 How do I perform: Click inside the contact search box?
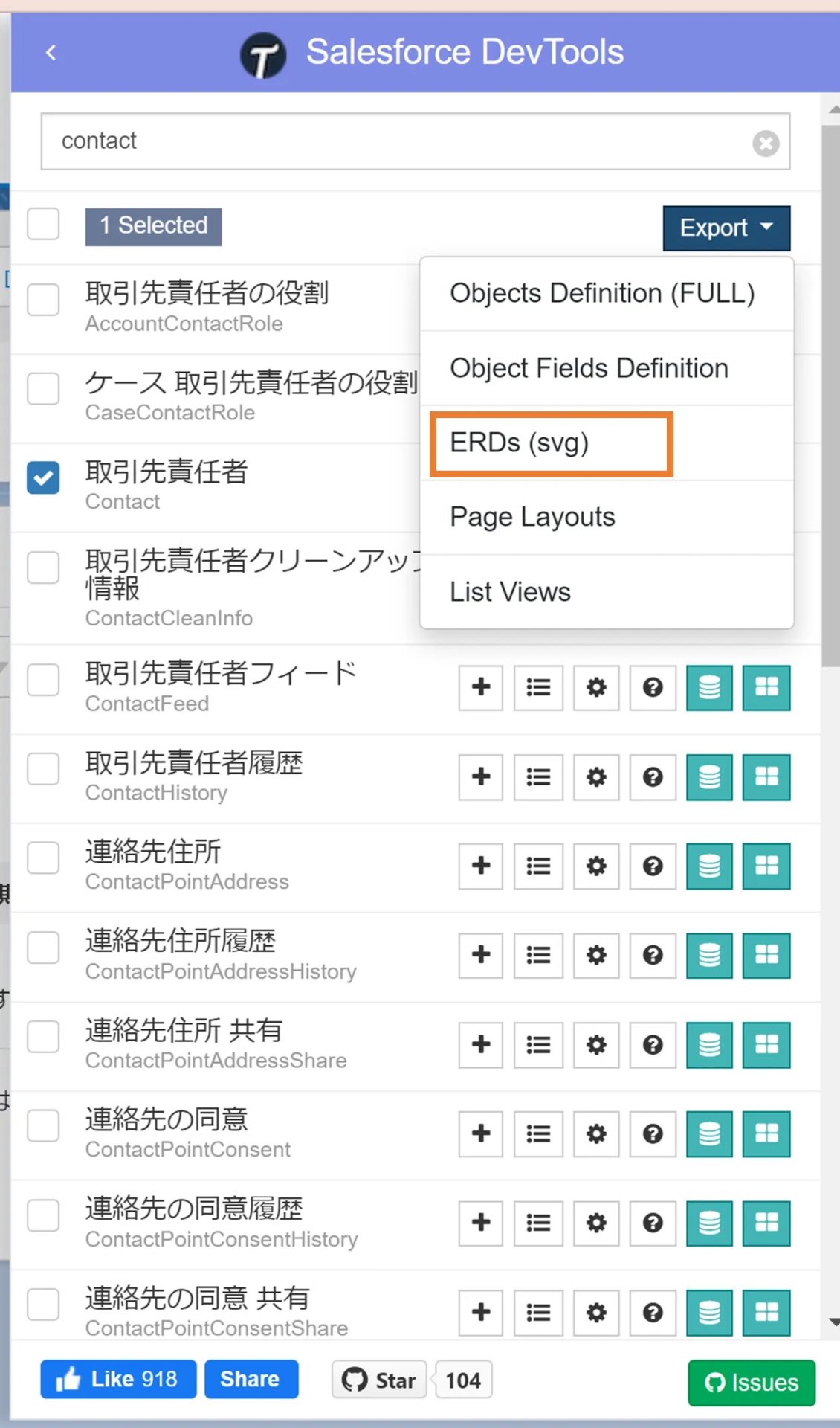pyautogui.click(x=297, y=141)
